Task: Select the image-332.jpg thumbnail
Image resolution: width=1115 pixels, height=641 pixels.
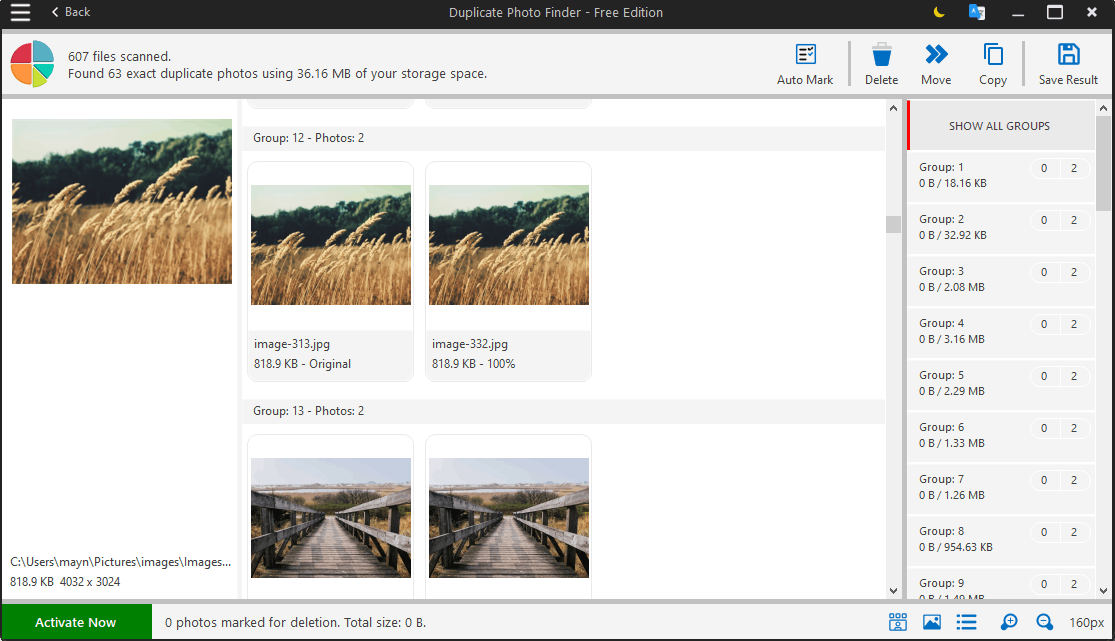Action: click(x=508, y=272)
